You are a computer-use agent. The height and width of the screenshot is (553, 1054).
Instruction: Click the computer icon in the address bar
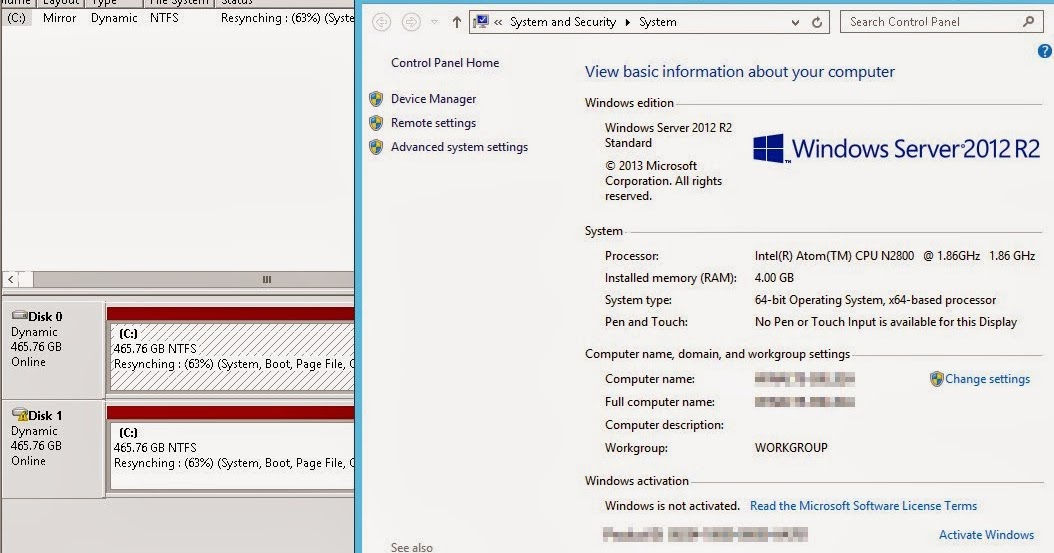pyautogui.click(x=481, y=22)
